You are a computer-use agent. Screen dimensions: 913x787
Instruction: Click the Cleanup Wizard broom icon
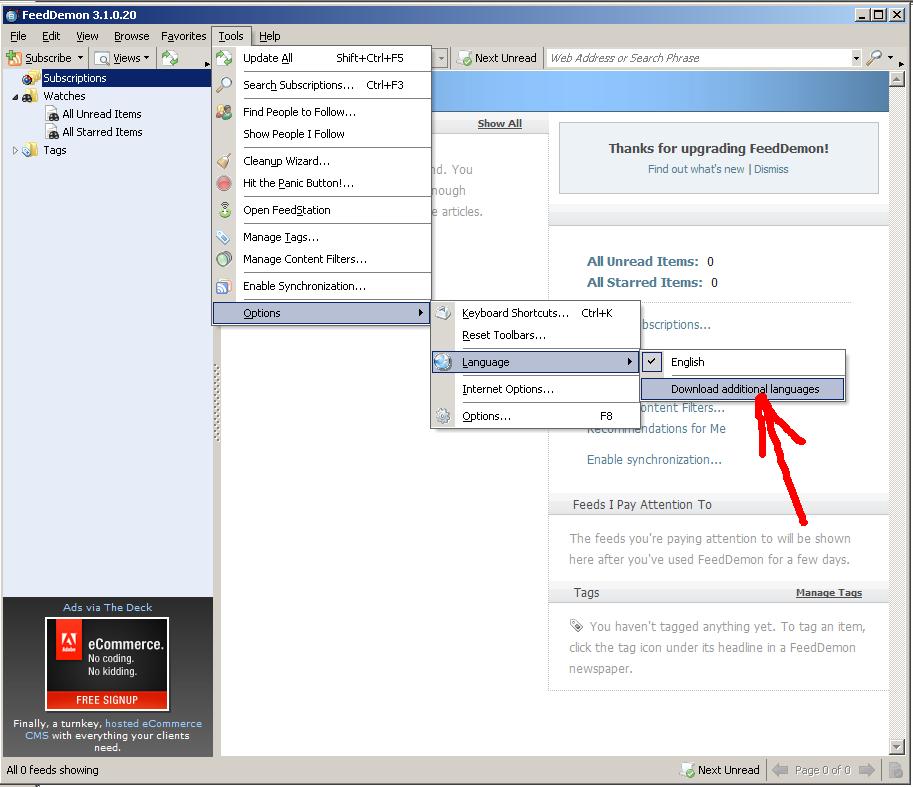pyautogui.click(x=224, y=161)
